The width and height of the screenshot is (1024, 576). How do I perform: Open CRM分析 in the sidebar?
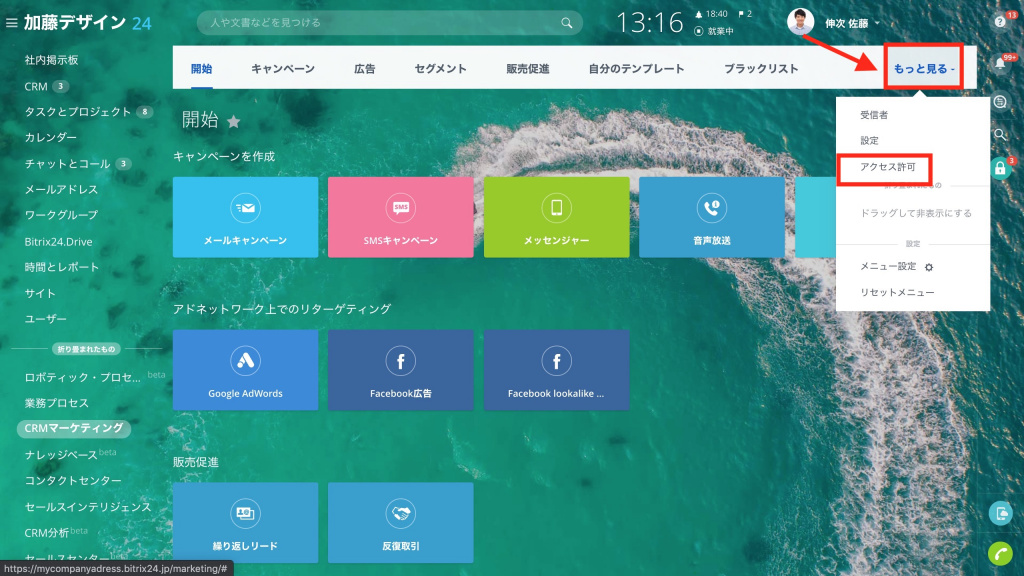pyautogui.click(x=46, y=533)
